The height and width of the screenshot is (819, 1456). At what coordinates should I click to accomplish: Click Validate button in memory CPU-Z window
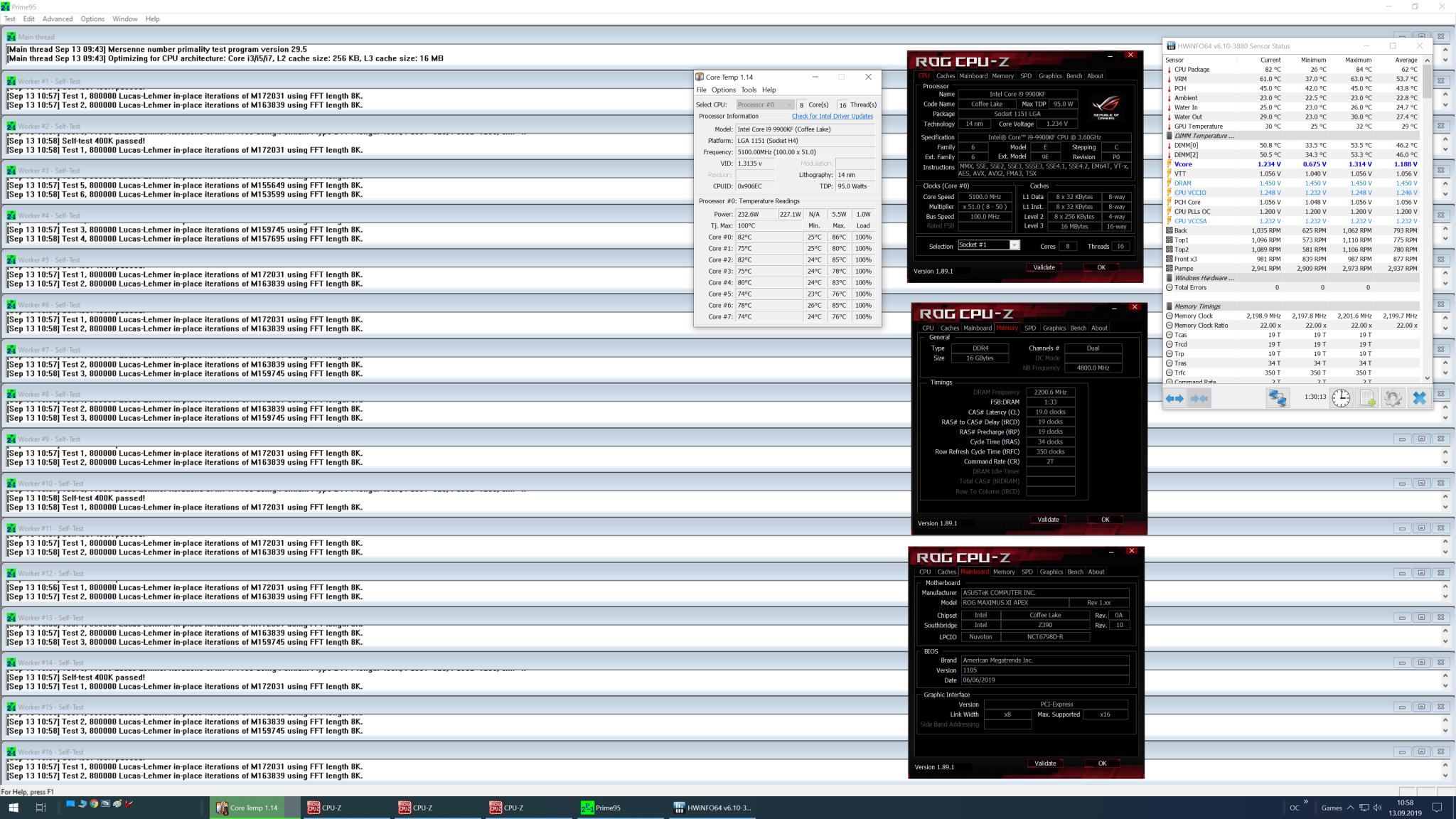point(1048,520)
